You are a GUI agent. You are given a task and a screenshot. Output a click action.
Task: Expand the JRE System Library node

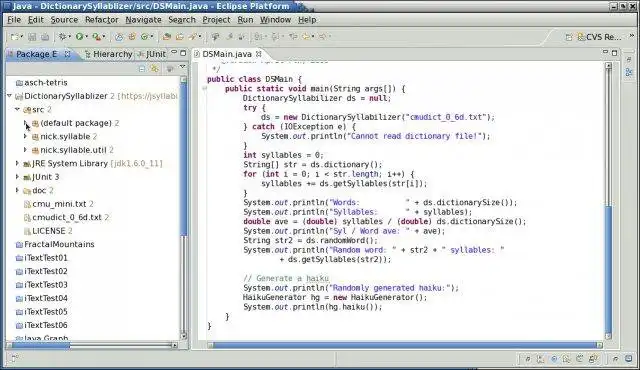[17, 163]
